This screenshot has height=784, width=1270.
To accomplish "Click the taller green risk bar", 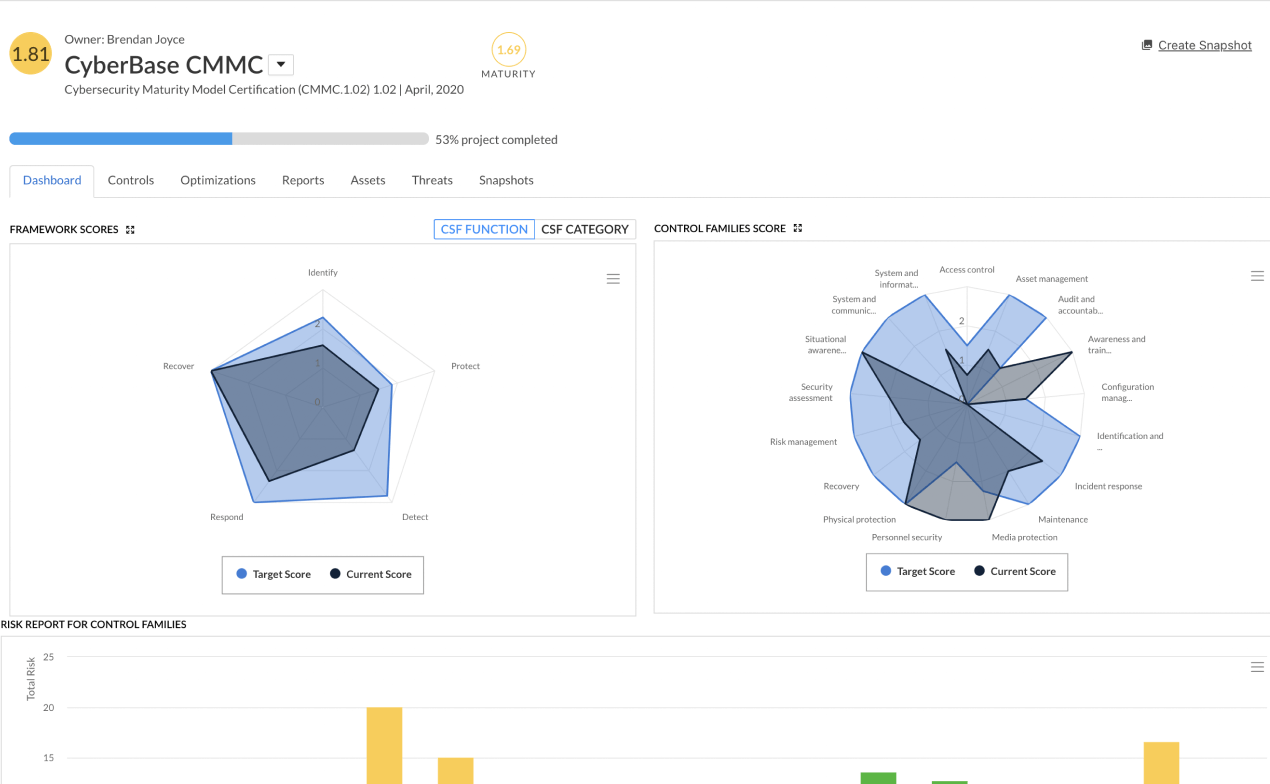I will 878,778.
